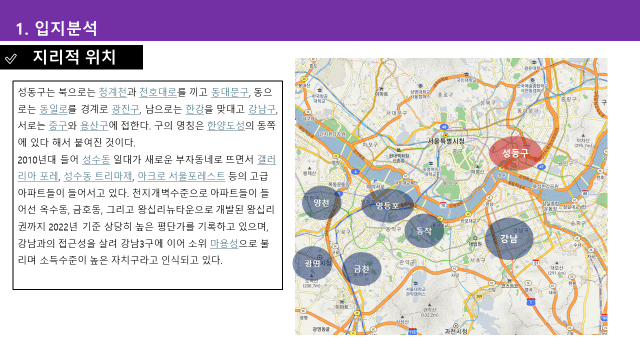Screen dimensions: 640x360
Task: Open the 성수동 hyperlink
Action: 96,159
